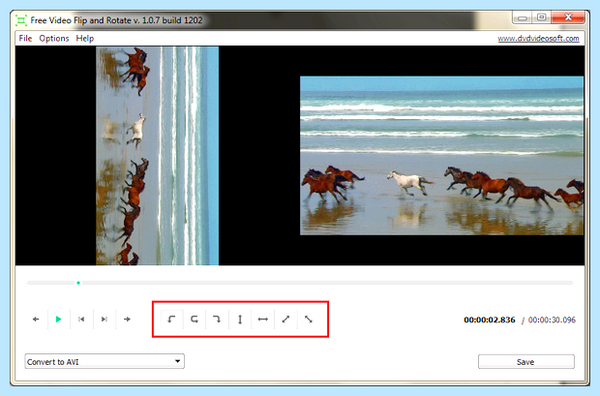Maximize the Free Video Flip window
600x396 pixels.
[541, 17]
